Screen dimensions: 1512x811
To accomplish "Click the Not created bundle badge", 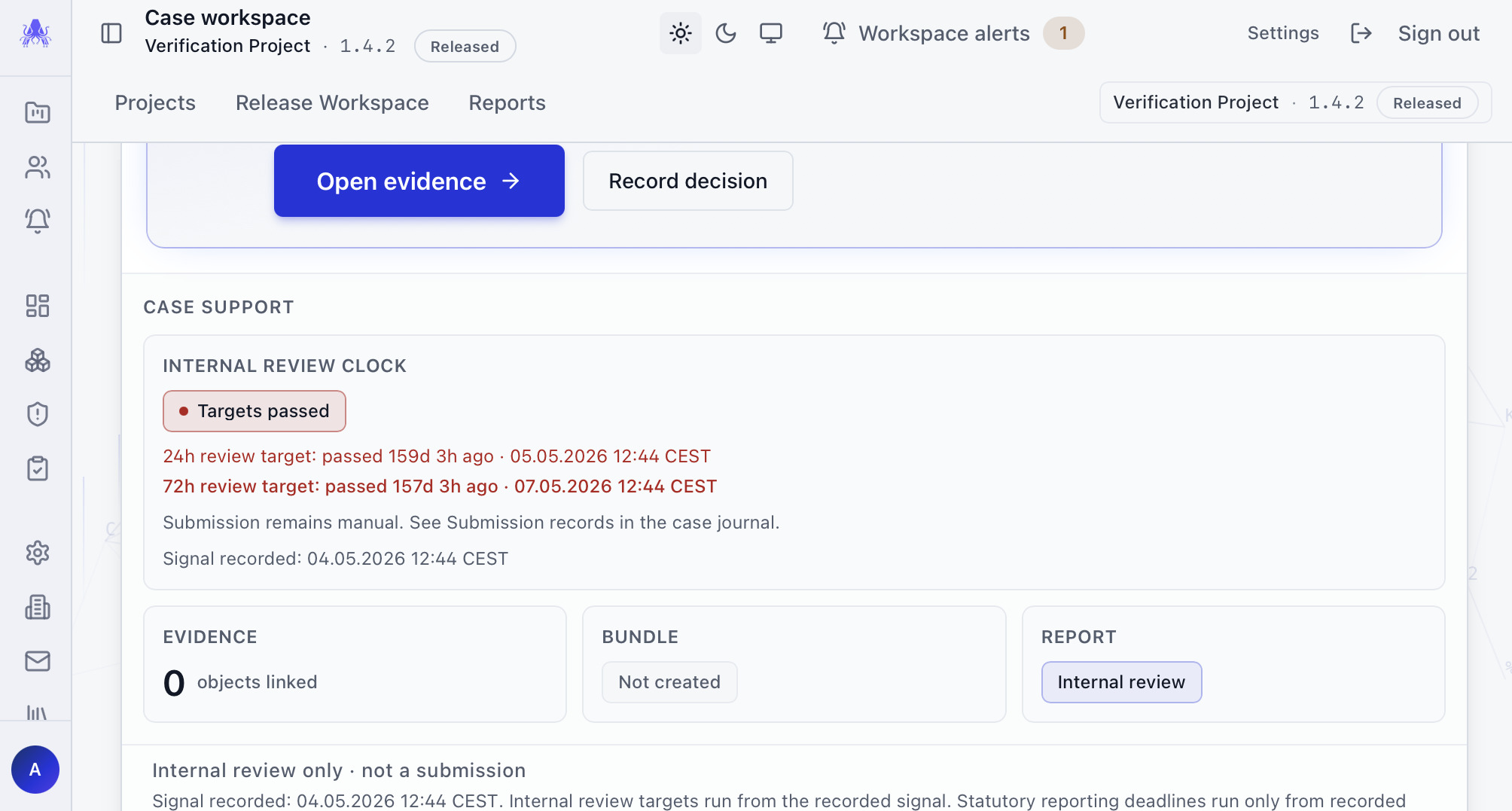I will (669, 682).
